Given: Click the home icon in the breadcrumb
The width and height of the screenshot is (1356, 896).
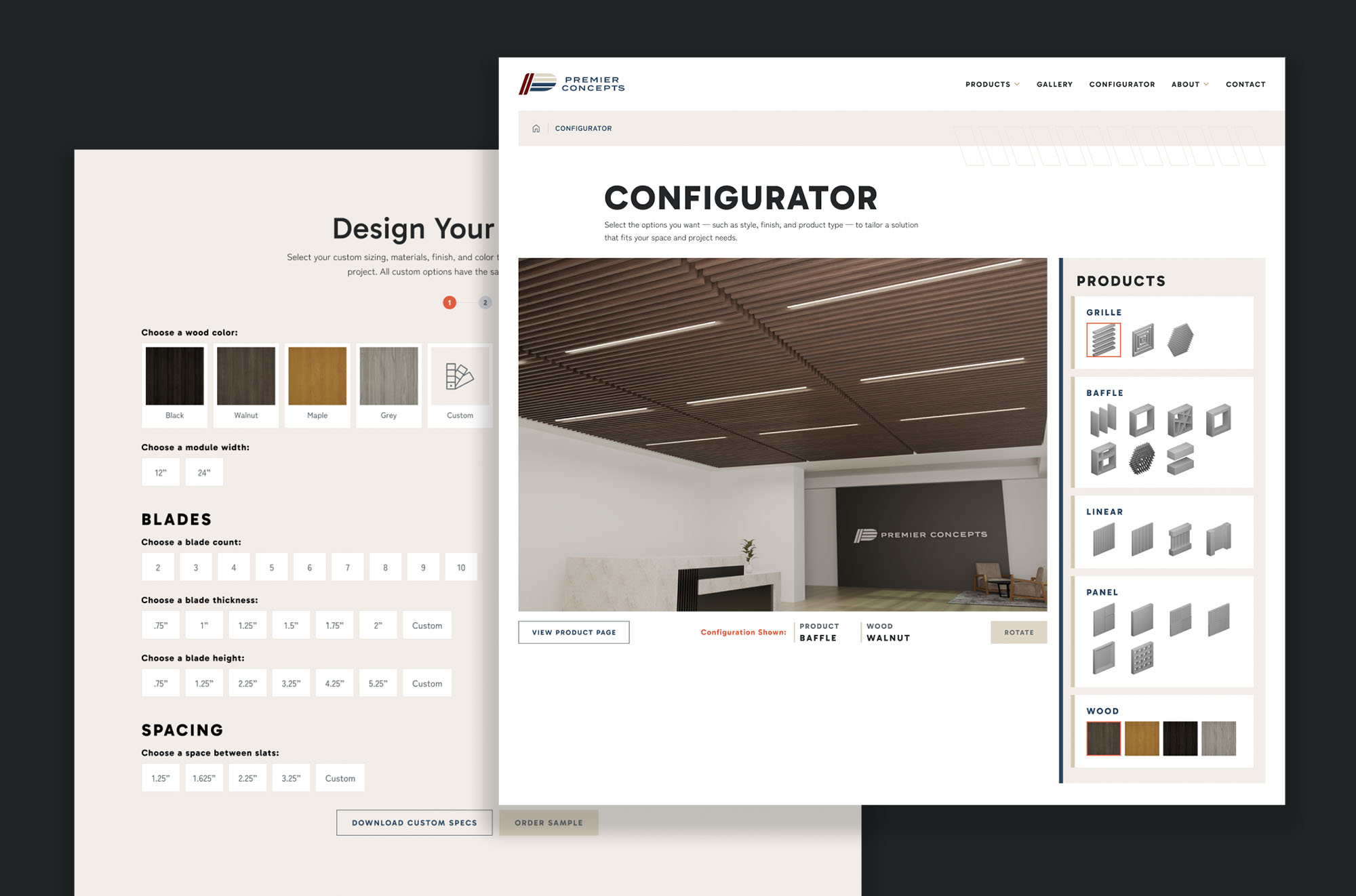Looking at the screenshot, I should [x=536, y=127].
